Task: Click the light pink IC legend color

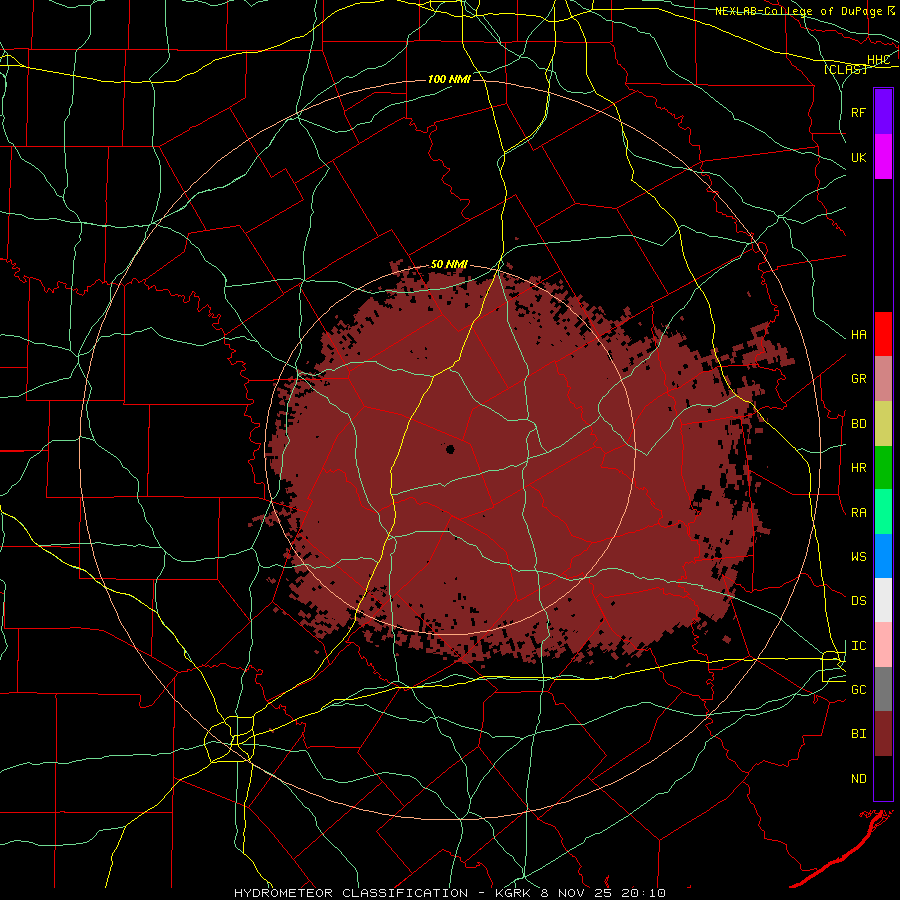Action: coord(883,645)
